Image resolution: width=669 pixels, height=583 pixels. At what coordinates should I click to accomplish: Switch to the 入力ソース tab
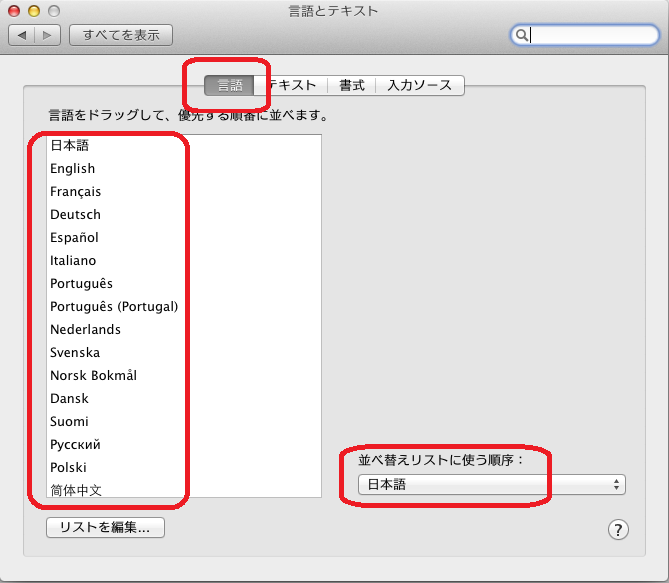419,85
